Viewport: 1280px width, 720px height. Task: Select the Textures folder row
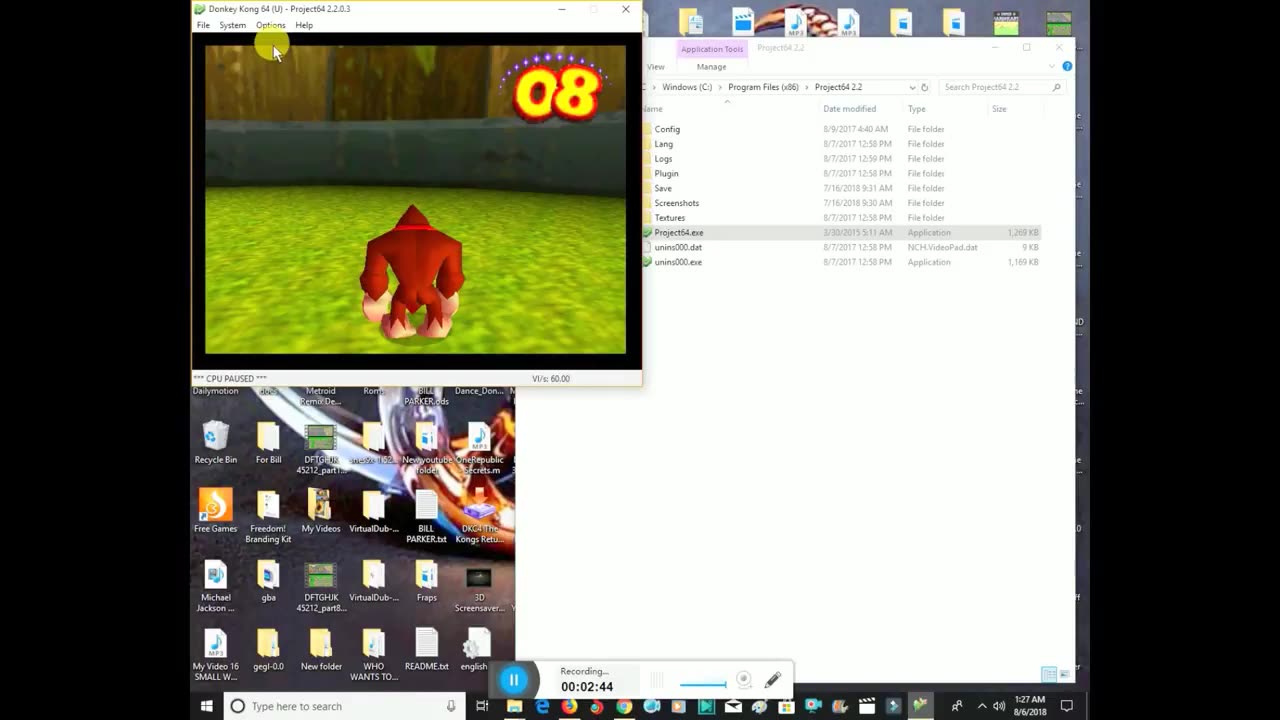tap(840, 218)
